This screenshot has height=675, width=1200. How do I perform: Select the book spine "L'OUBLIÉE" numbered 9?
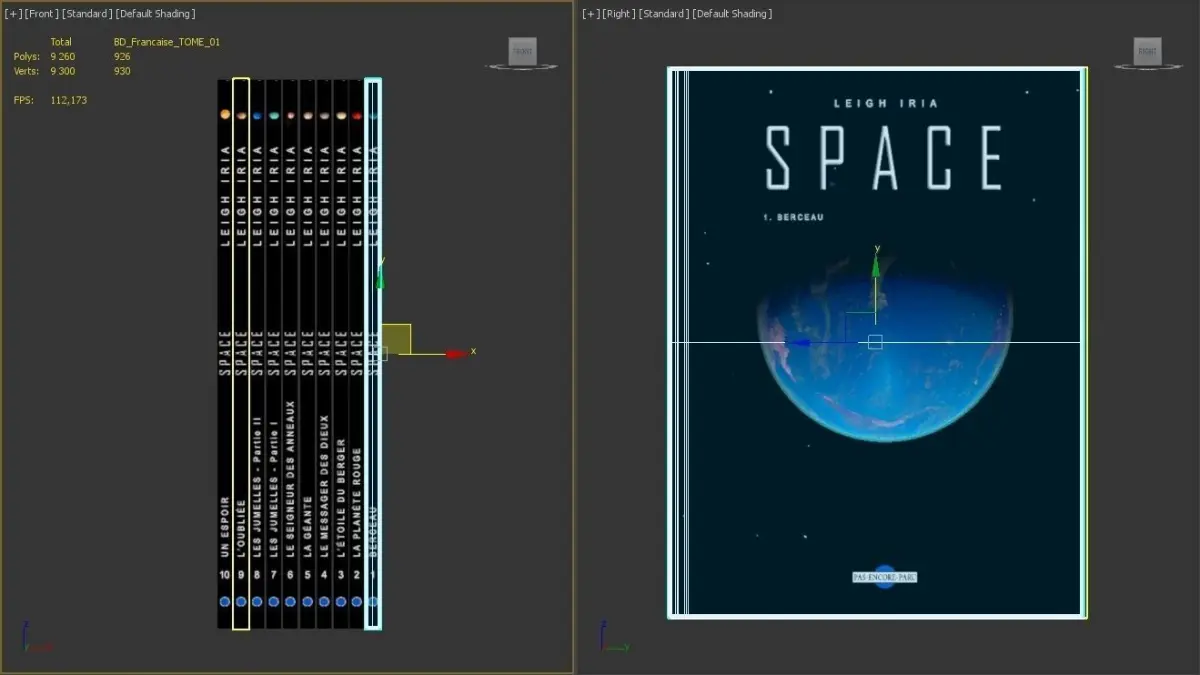pyautogui.click(x=241, y=354)
